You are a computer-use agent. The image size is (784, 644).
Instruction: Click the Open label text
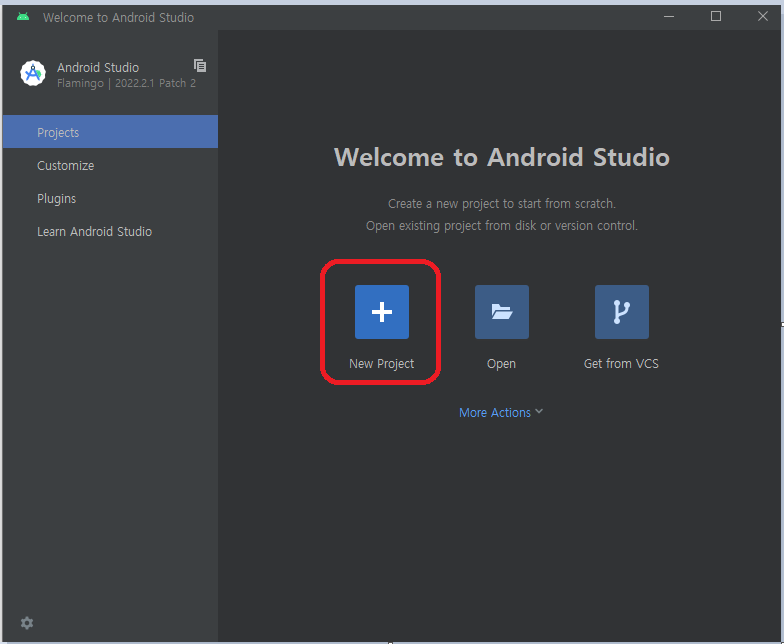click(502, 364)
